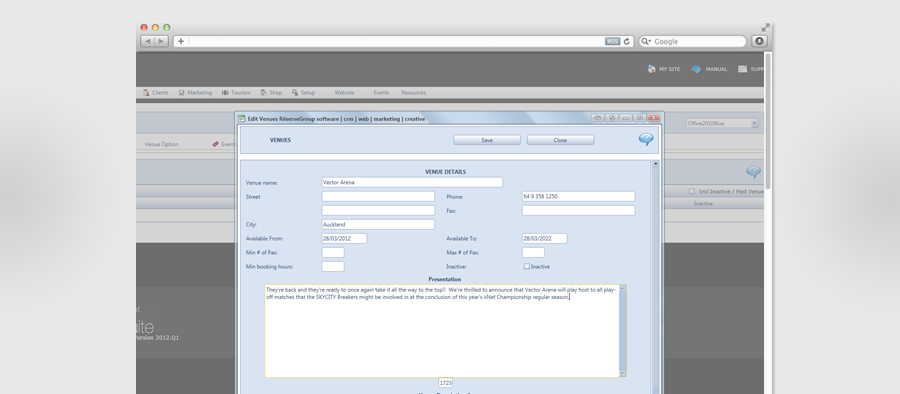Open the downloads button beside the search box
900x394 pixels.
click(x=759, y=41)
